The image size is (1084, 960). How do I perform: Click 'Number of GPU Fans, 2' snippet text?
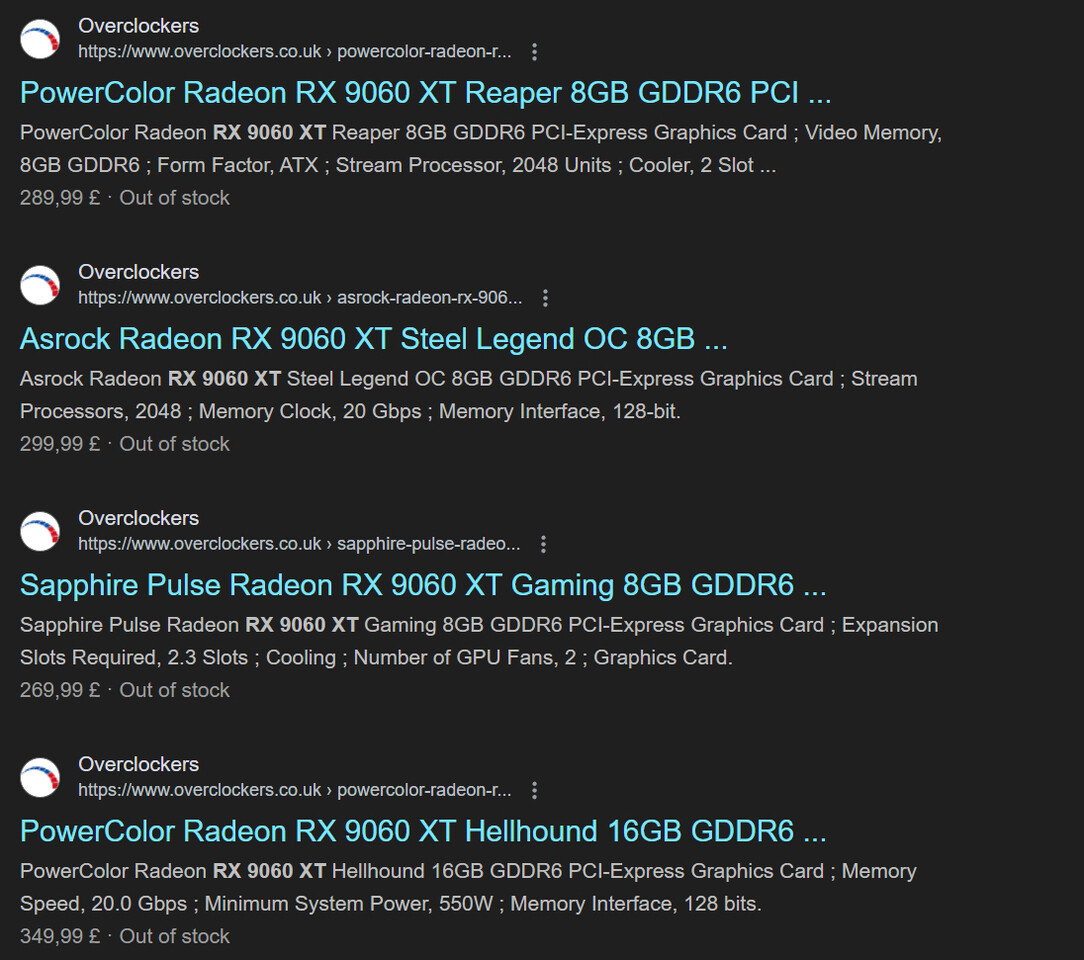tap(465, 657)
